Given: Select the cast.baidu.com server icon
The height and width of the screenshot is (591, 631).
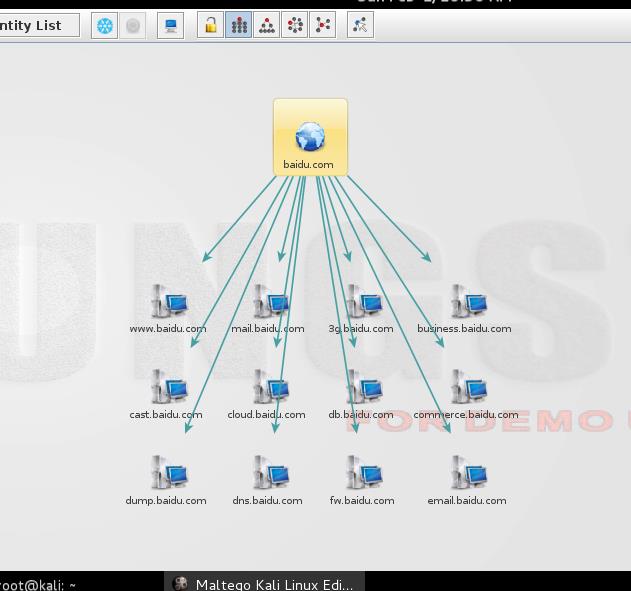Looking at the screenshot, I should pos(169,386).
